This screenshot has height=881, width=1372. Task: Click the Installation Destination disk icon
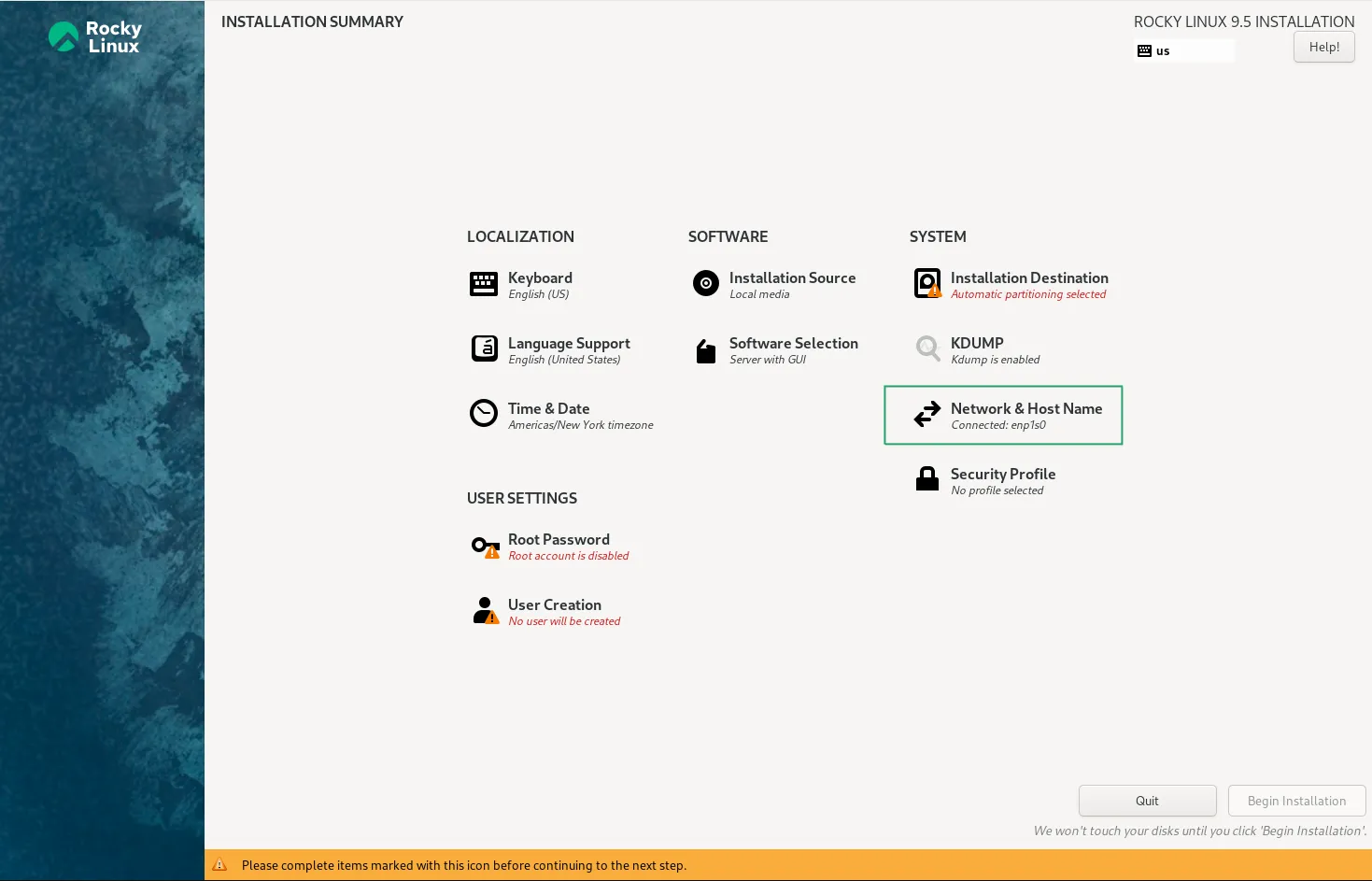coord(927,283)
